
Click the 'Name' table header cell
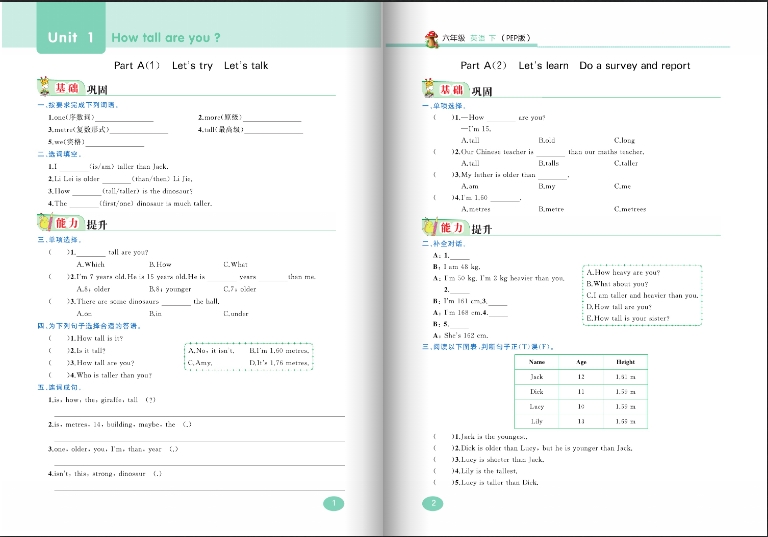click(537, 362)
